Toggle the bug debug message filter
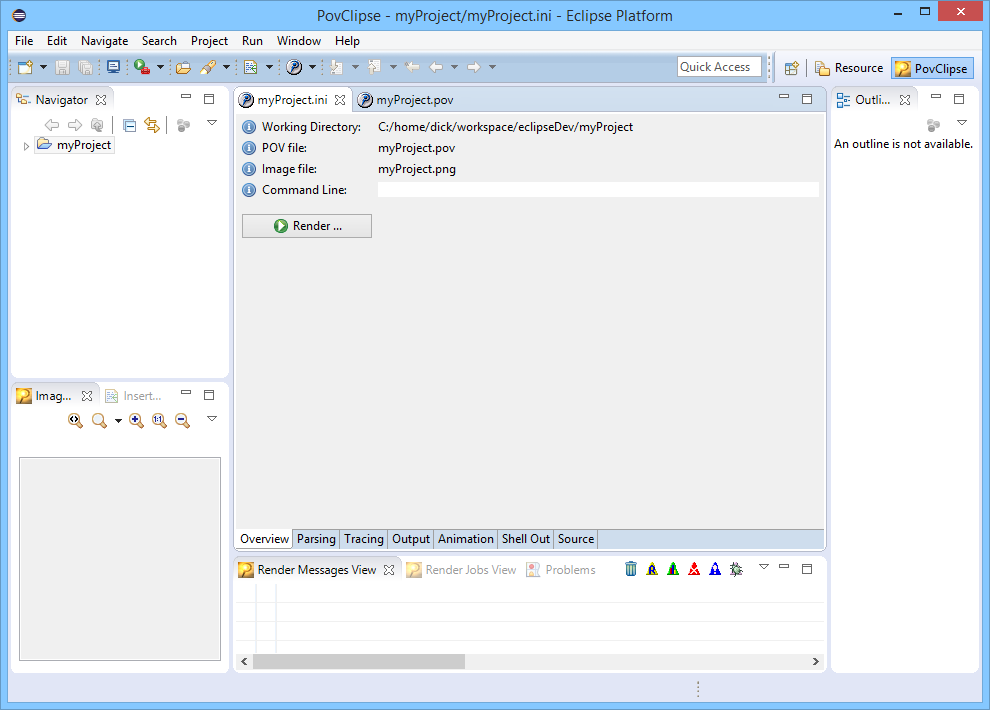The width and height of the screenshot is (990, 710). [x=736, y=569]
